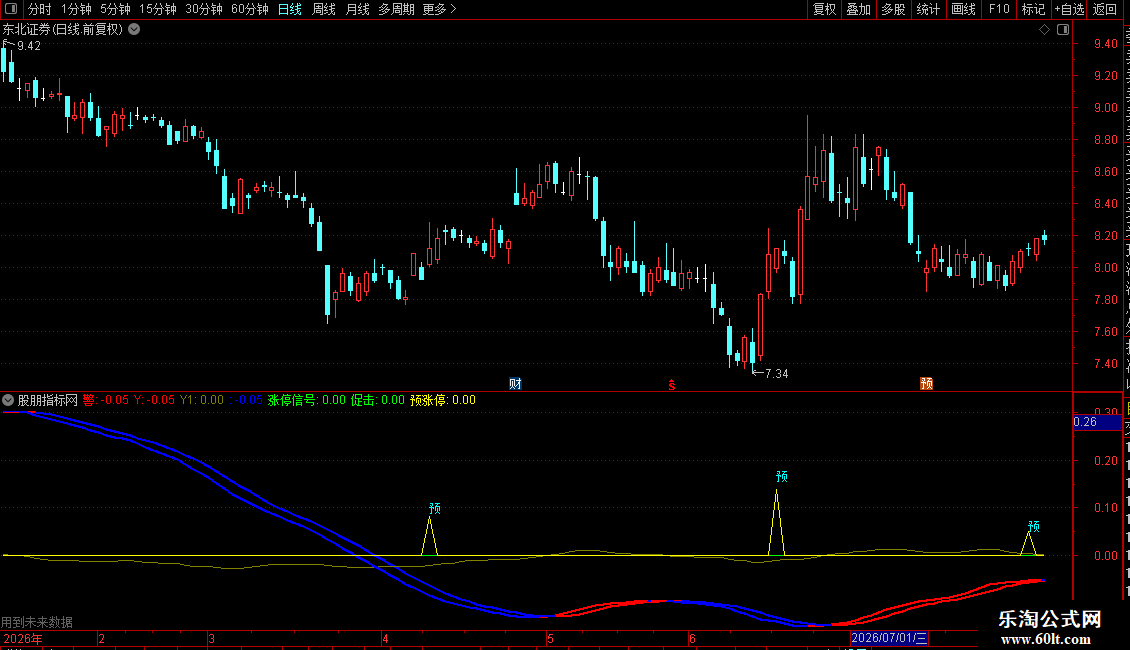Switch to 月线 monthly chart
The width and height of the screenshot is (1130, 650).
click(x=357, y=9)
